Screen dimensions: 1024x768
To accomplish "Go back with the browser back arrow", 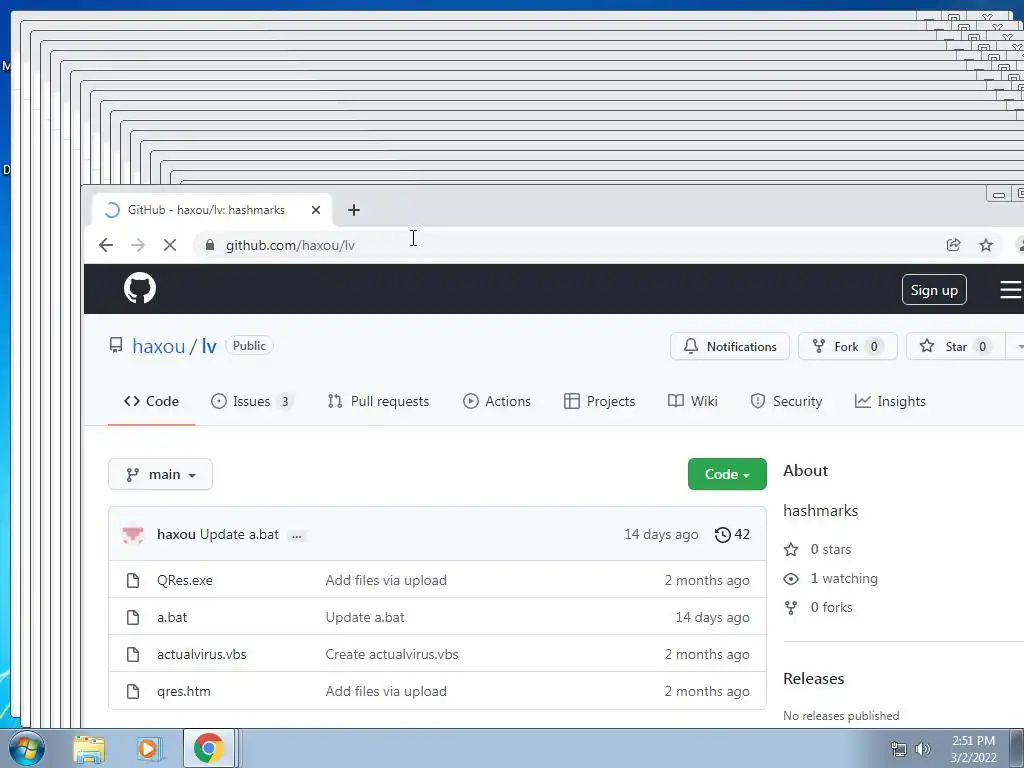I will 106,245.
